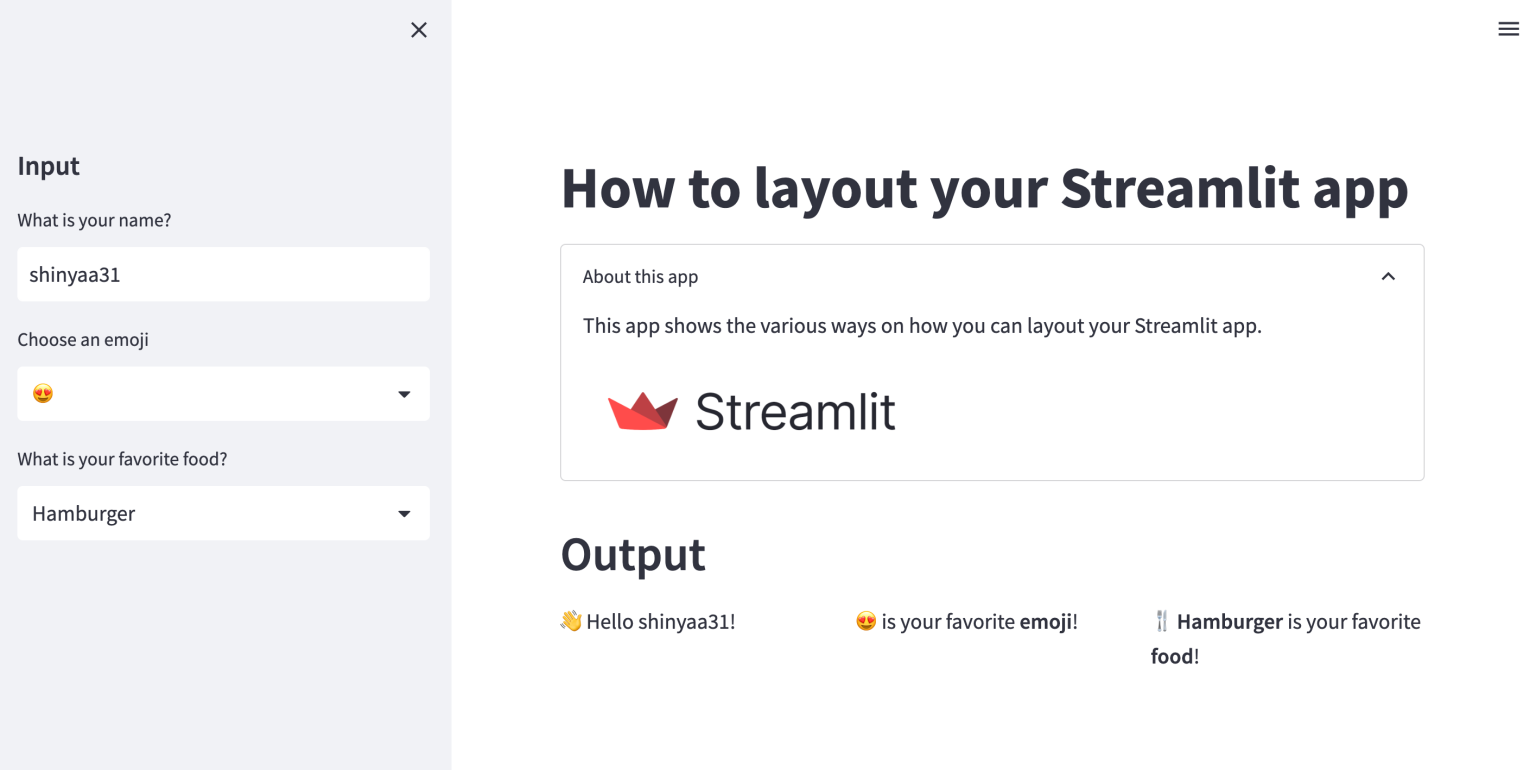Viewport: 1536px width, 770px height.
Task: Close the sidebar with the X icon
Action: click(419, 30)
